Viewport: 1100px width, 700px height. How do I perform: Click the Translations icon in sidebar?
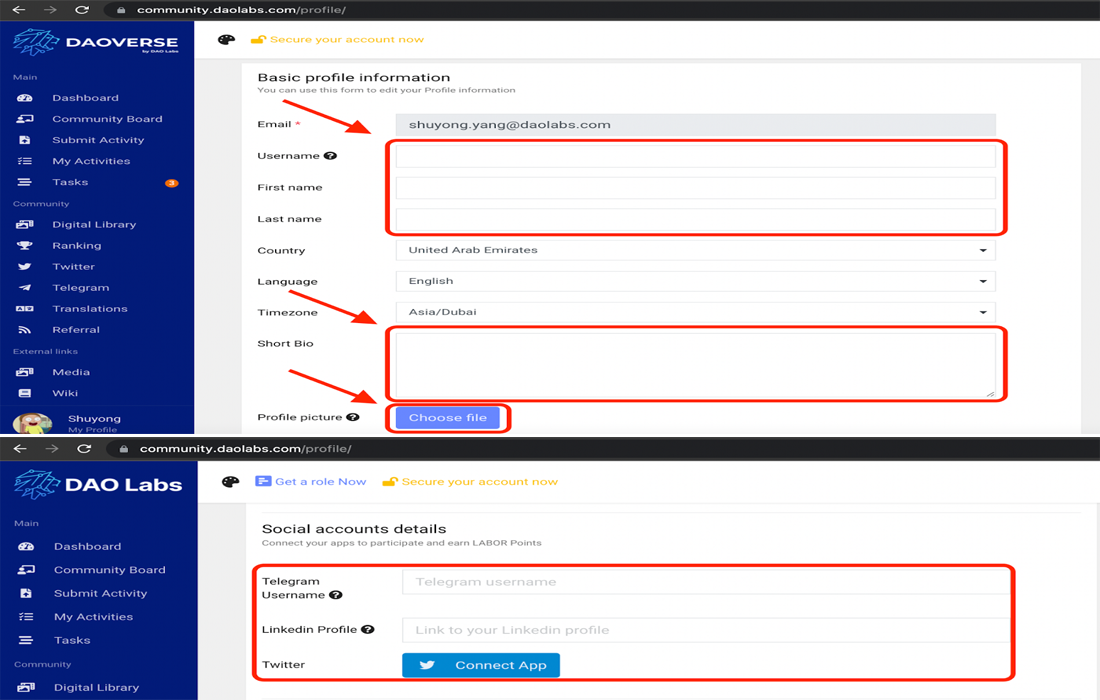[x=25, y=309]
